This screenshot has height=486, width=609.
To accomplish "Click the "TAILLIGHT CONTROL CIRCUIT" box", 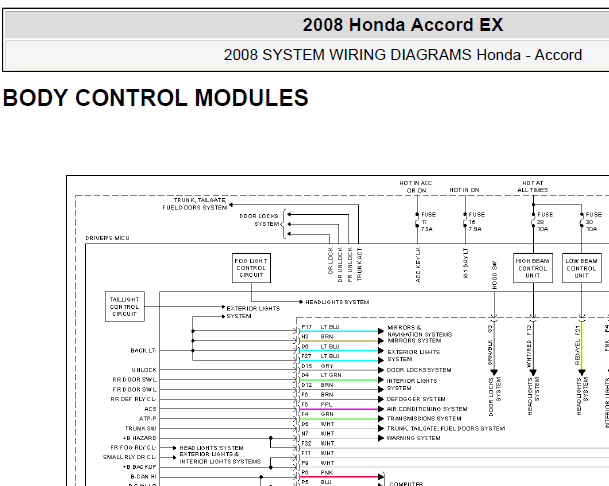I will coord(125,307).
